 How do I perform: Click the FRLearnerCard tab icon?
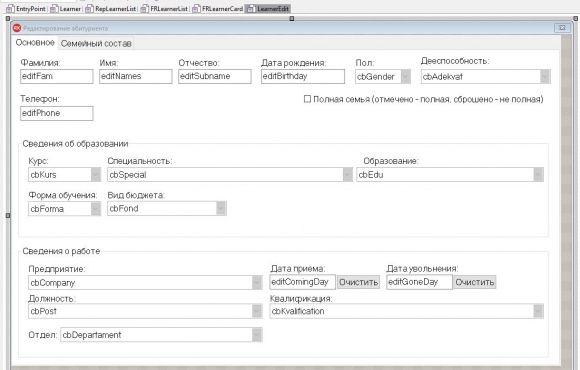[x=196, y=9]
